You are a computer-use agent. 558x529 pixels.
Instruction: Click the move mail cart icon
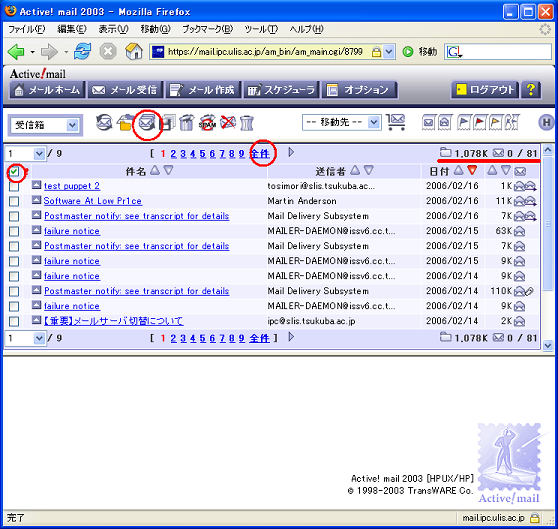(395, 122)
